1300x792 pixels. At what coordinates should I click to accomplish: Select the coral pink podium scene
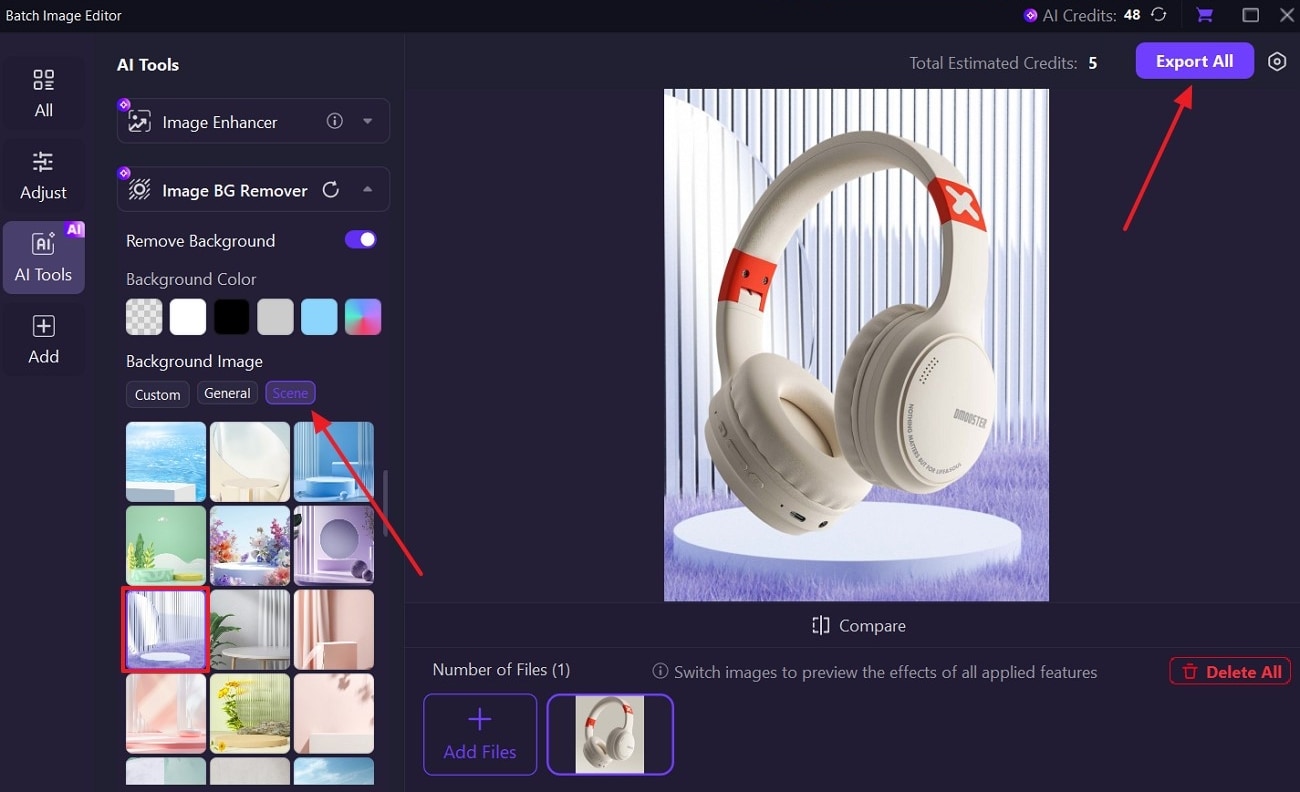click(x=166, y=713)
